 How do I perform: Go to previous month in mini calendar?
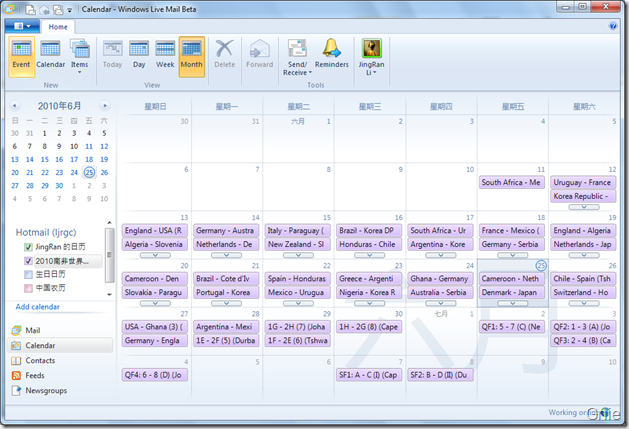15,106
